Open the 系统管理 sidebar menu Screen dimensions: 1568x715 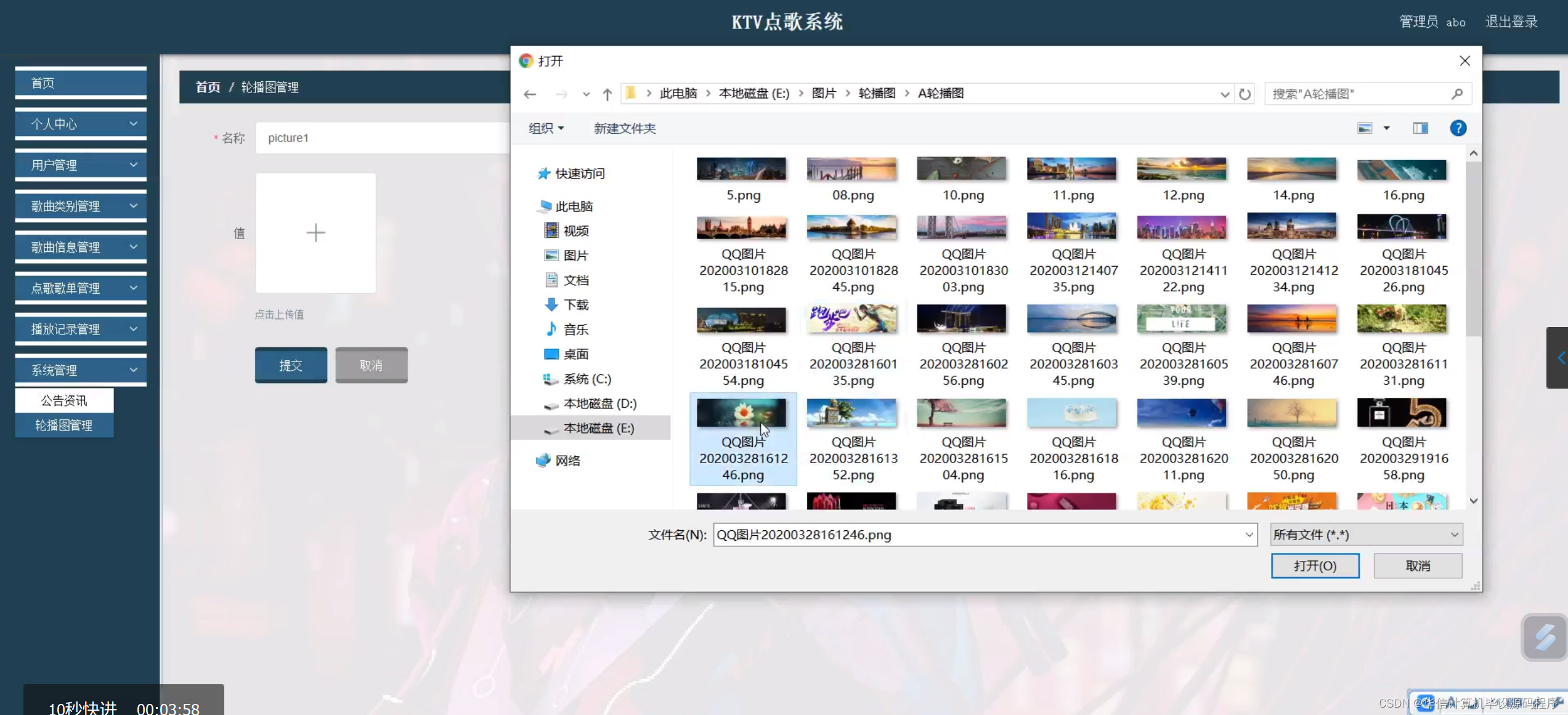click(x=80, y=370)
